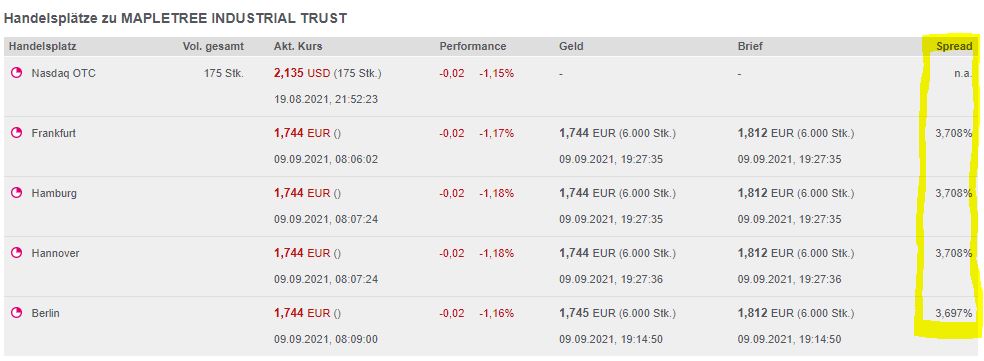The height and width of the screenshot is (361, 984).
Task: Click the Berlin 1,745 EUR bid price
Action: point(587,313)
